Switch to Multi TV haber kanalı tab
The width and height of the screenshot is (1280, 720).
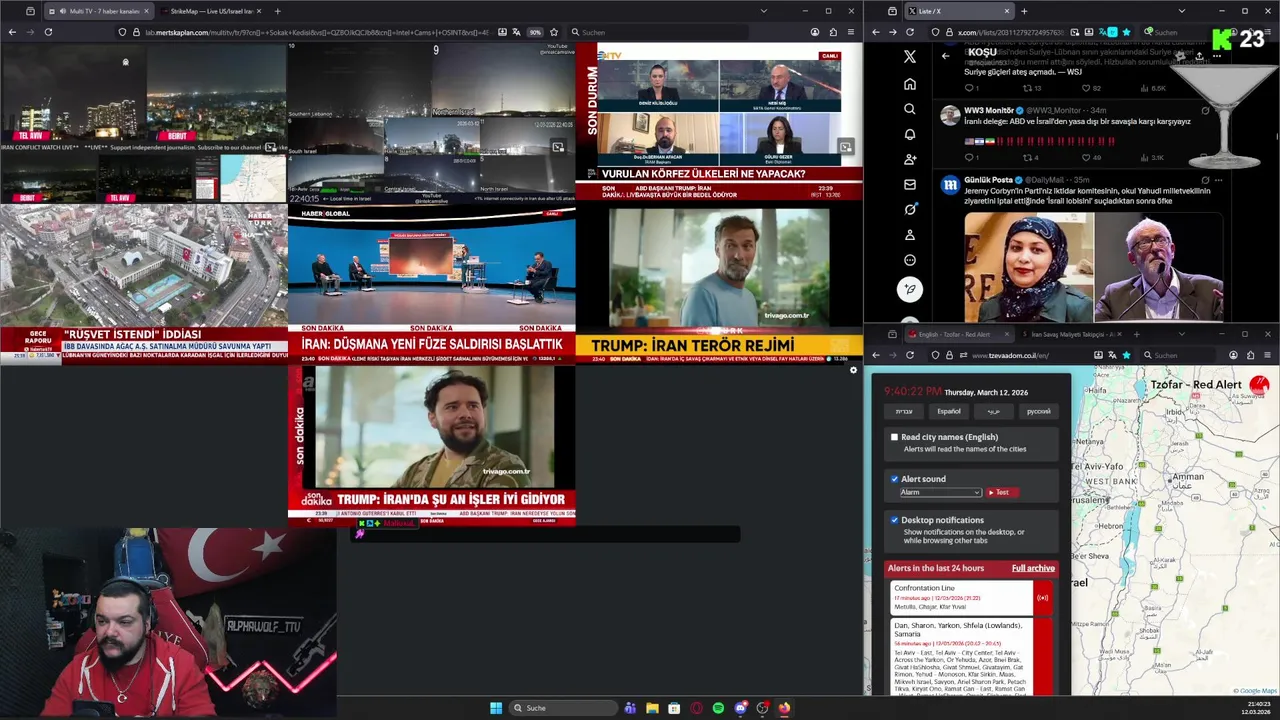pyautogui.click(x=98, y=11)
